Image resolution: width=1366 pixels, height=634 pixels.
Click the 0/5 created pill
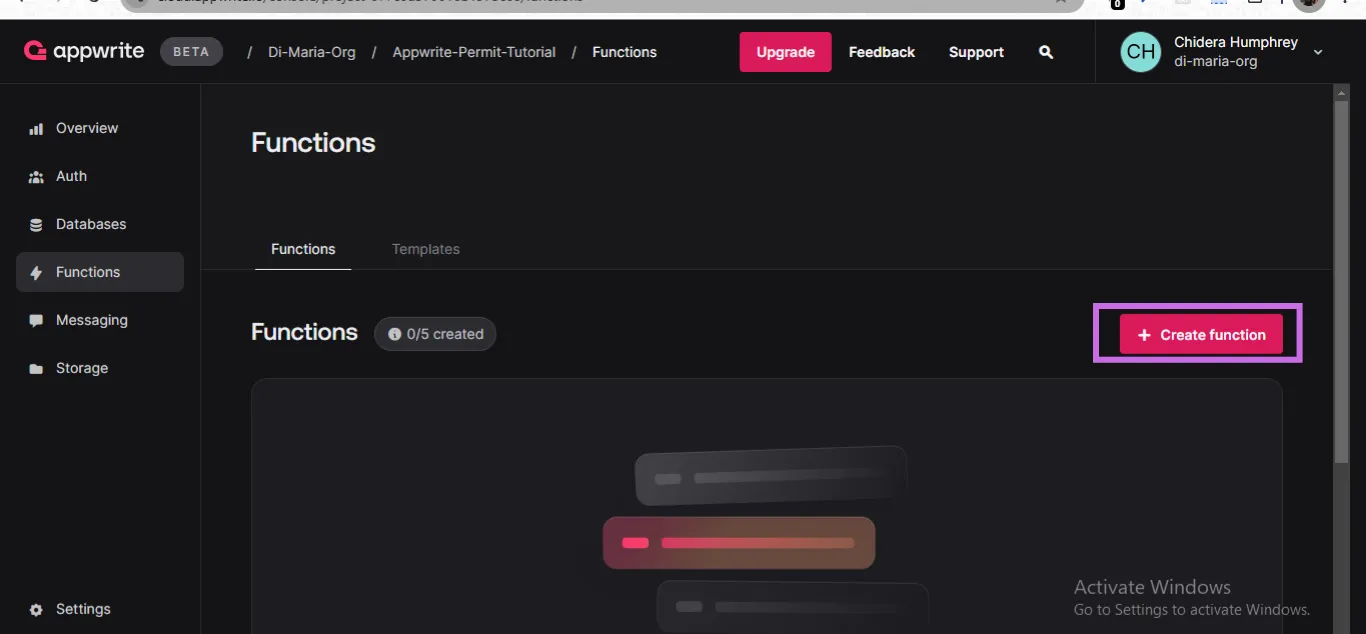pyautogui.click(x=435, y=334)
